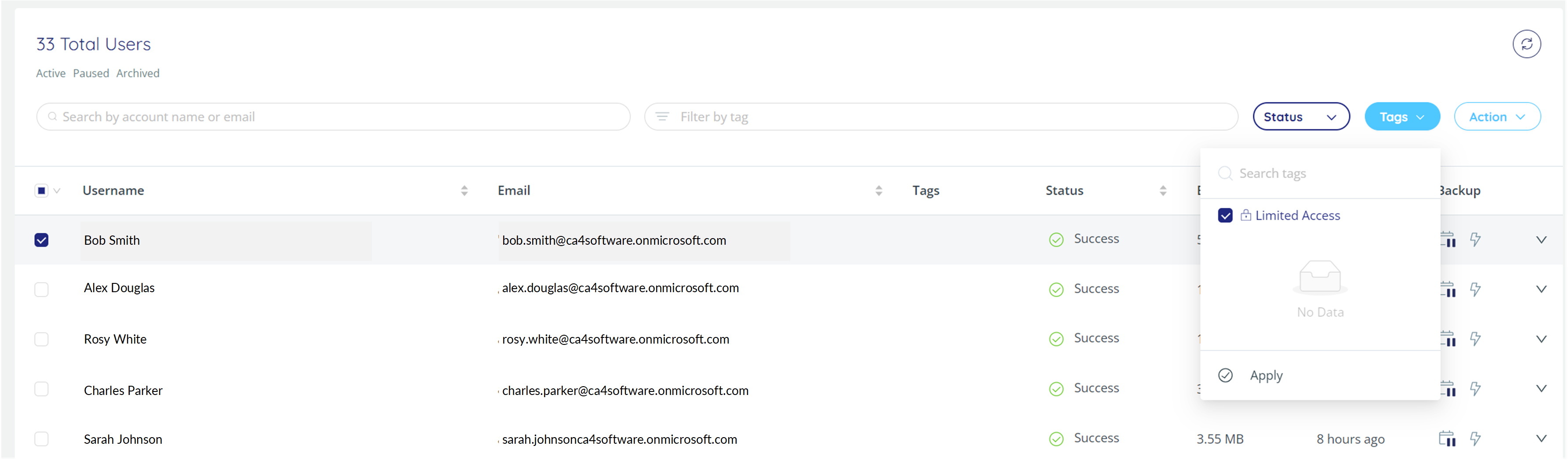Select Charles Parker row checkbox
The image size is (1568, 460).
(x=41, y=389)
